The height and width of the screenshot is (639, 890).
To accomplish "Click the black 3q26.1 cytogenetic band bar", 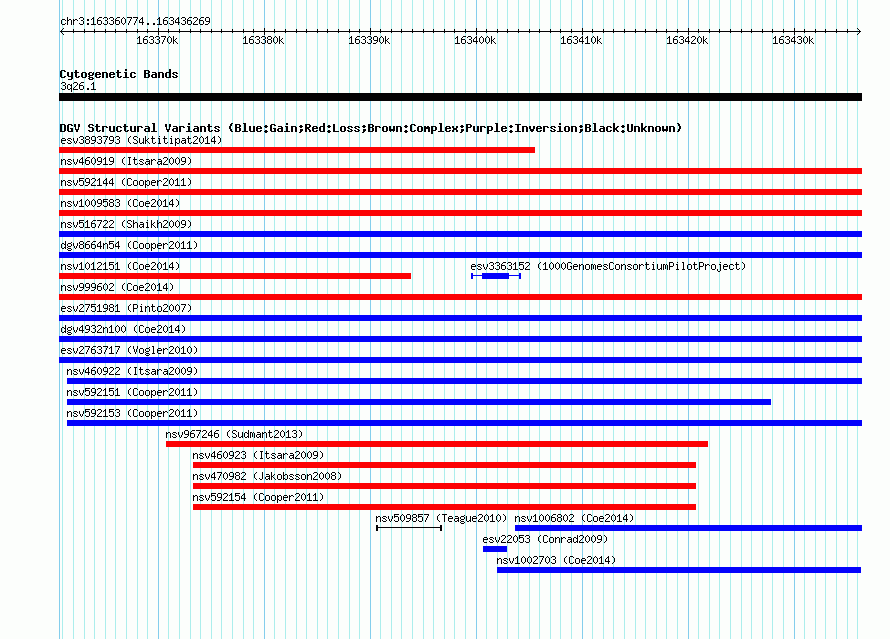I will (460, 97).
